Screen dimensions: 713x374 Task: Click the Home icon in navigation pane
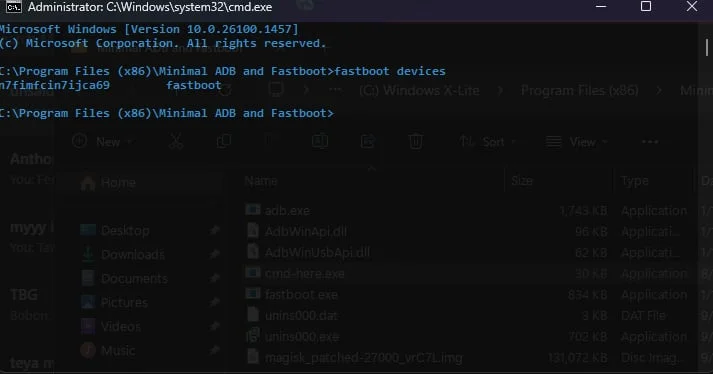88,183
